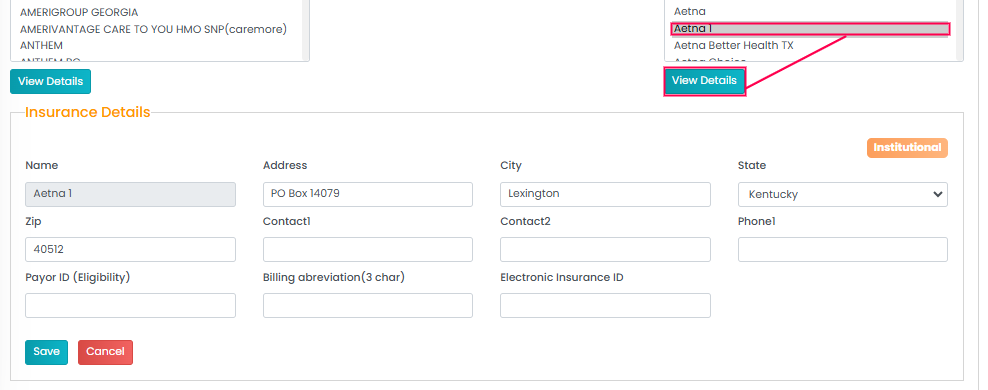988x390 pixels.
Task: Focus the empty Contact1 field
Action: 368,249
